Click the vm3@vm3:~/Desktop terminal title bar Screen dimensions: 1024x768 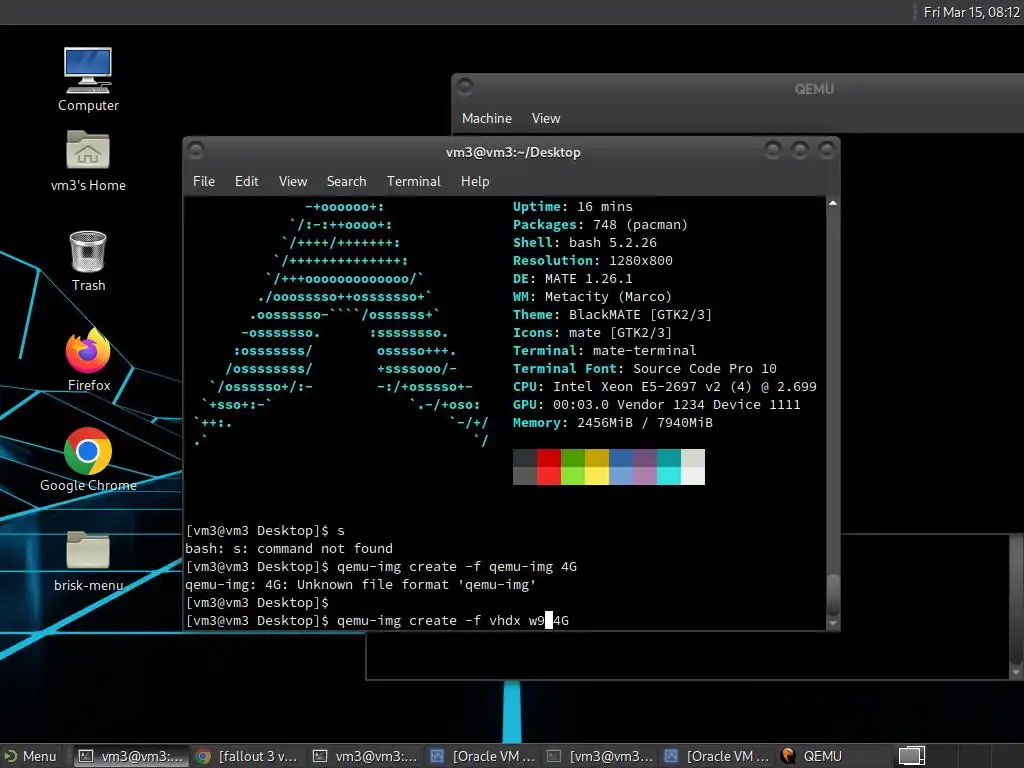point(513,152)
